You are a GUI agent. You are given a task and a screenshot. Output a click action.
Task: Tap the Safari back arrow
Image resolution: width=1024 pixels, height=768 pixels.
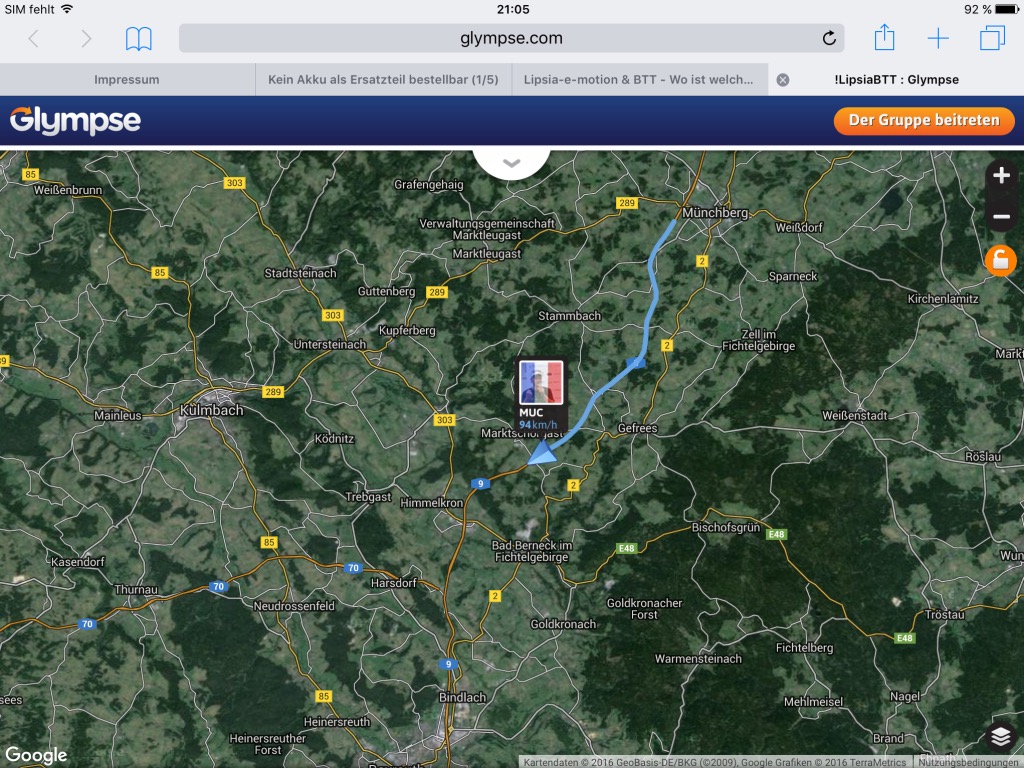point(33,39)
